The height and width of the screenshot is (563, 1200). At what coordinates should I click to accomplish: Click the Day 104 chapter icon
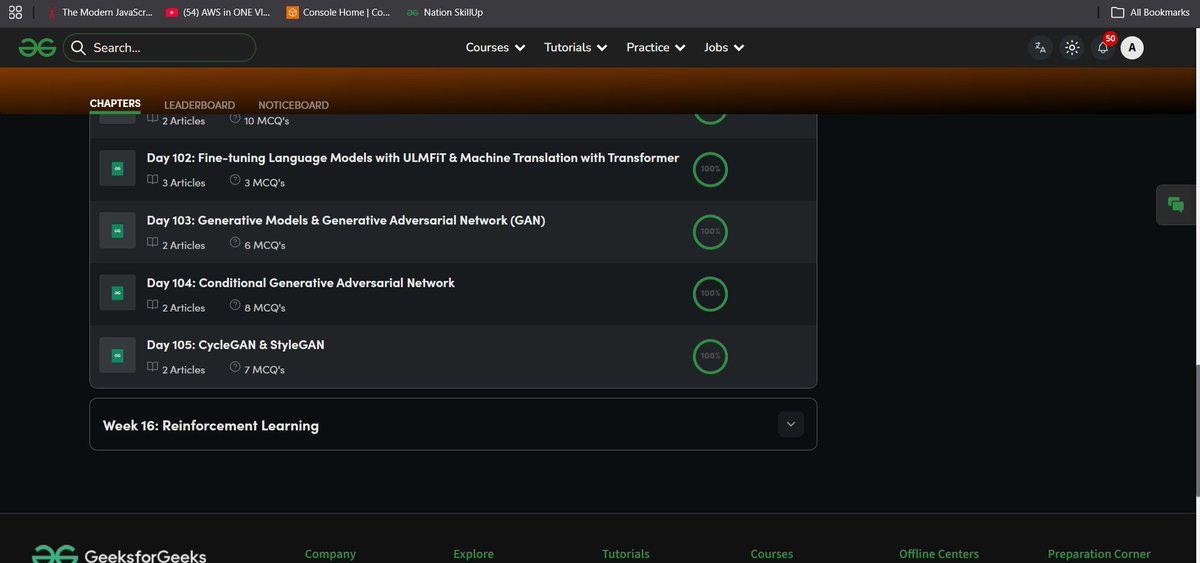(x=117, y=293)
